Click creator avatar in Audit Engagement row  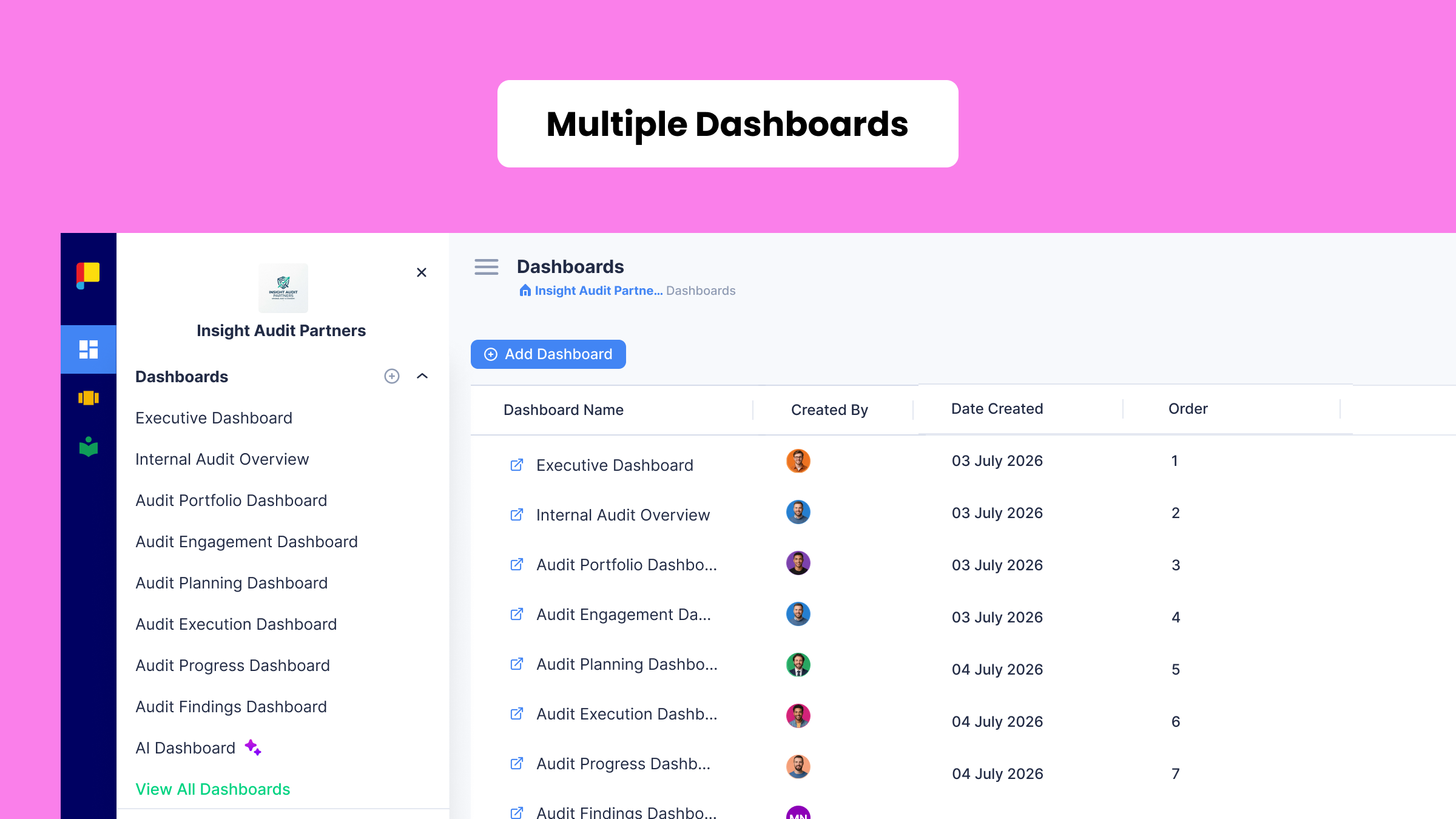coord(798,614)
